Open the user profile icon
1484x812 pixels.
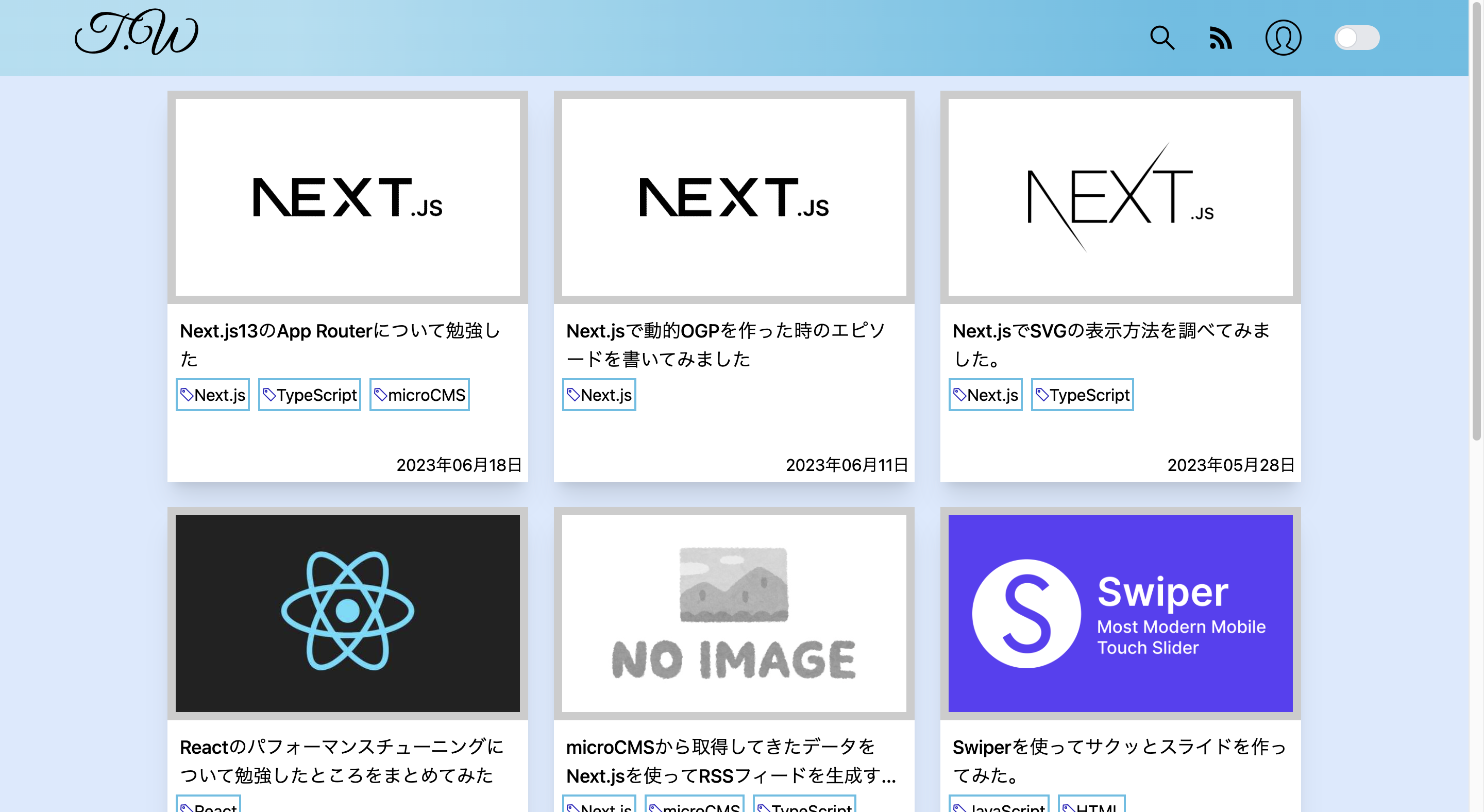point(1283,38)
